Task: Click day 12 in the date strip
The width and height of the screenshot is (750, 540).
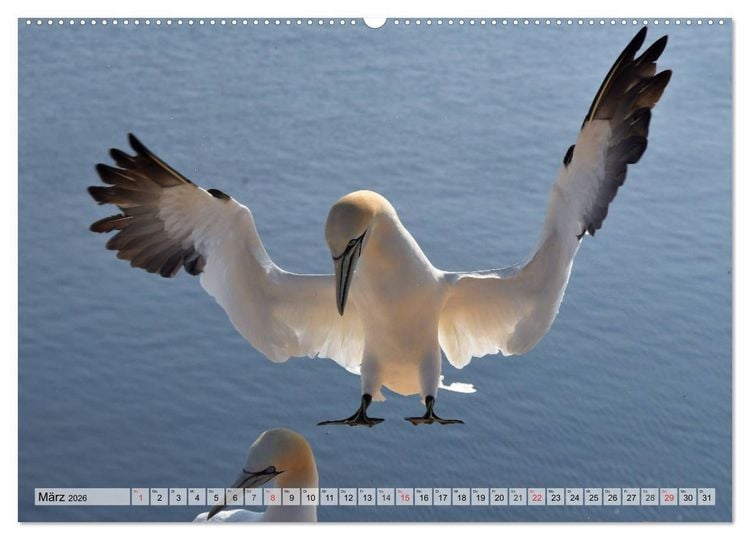Action: coord(348,497)
